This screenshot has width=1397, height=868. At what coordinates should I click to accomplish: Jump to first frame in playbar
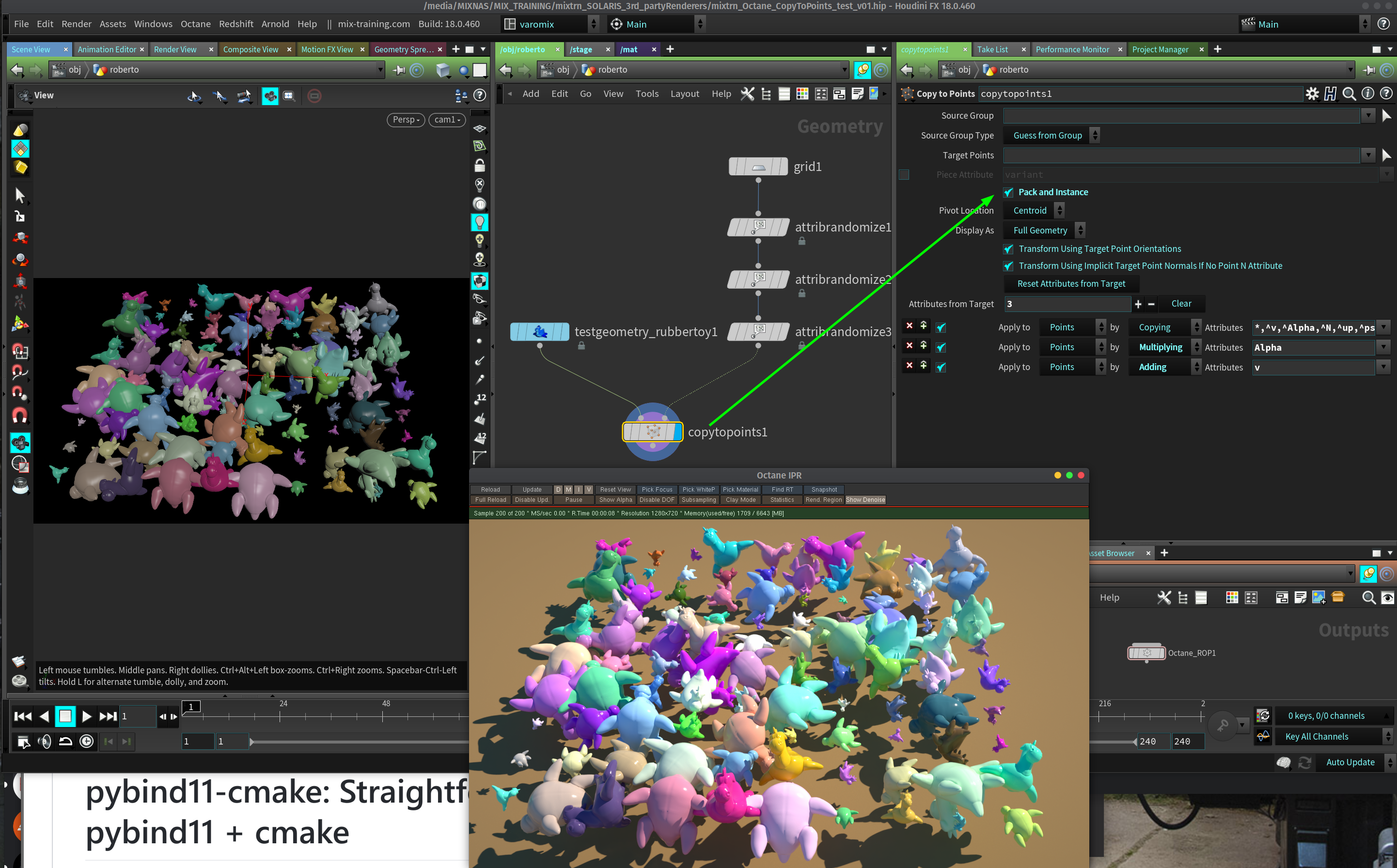(22, 716)
